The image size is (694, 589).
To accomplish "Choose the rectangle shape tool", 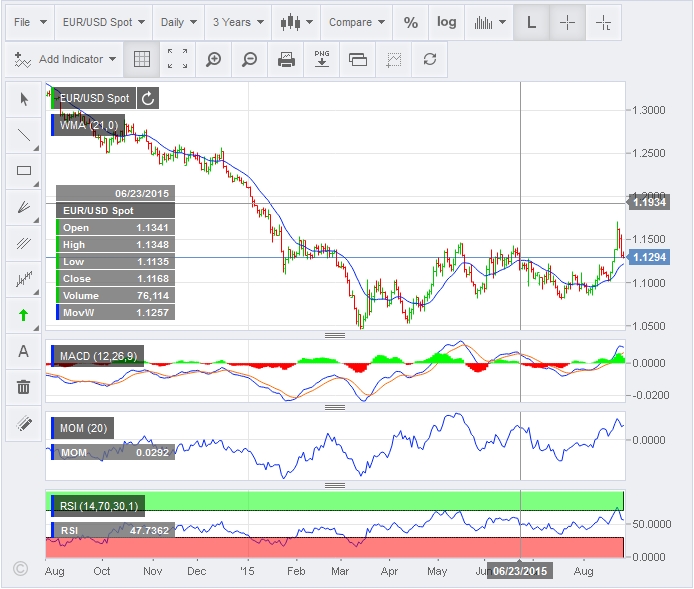I will coord(24,171).
